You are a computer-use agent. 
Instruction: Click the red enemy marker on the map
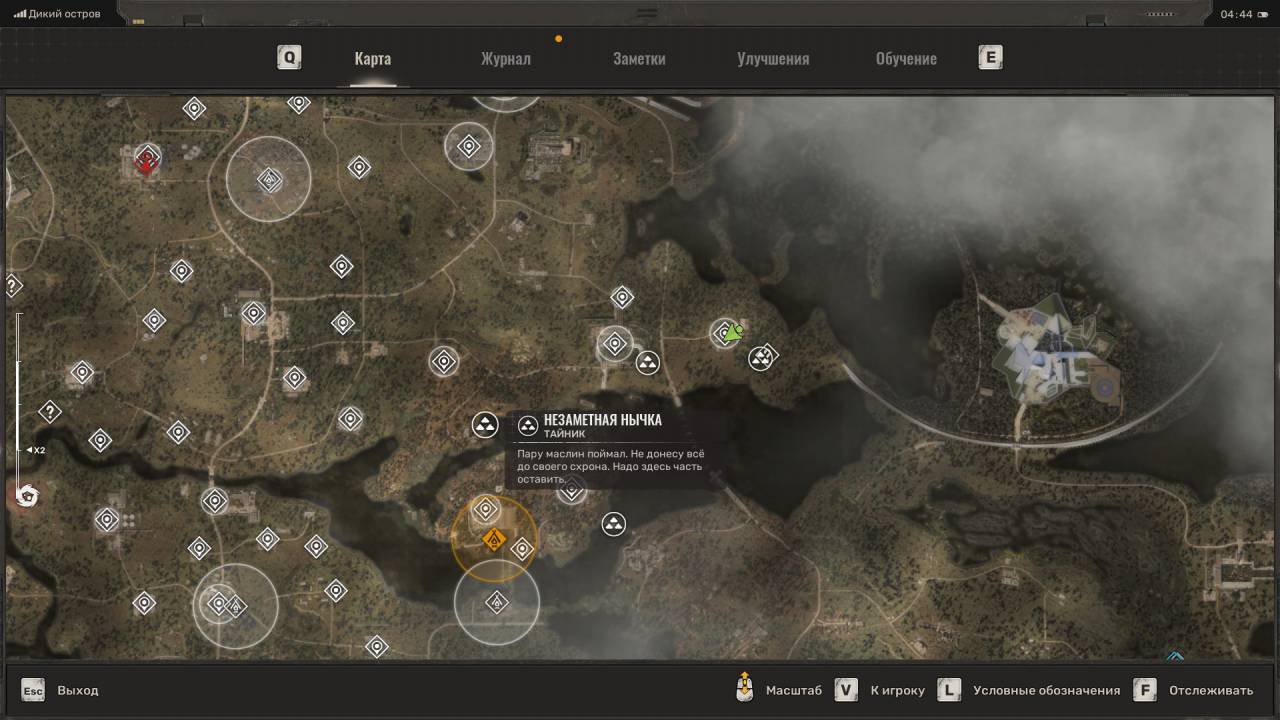147,160
